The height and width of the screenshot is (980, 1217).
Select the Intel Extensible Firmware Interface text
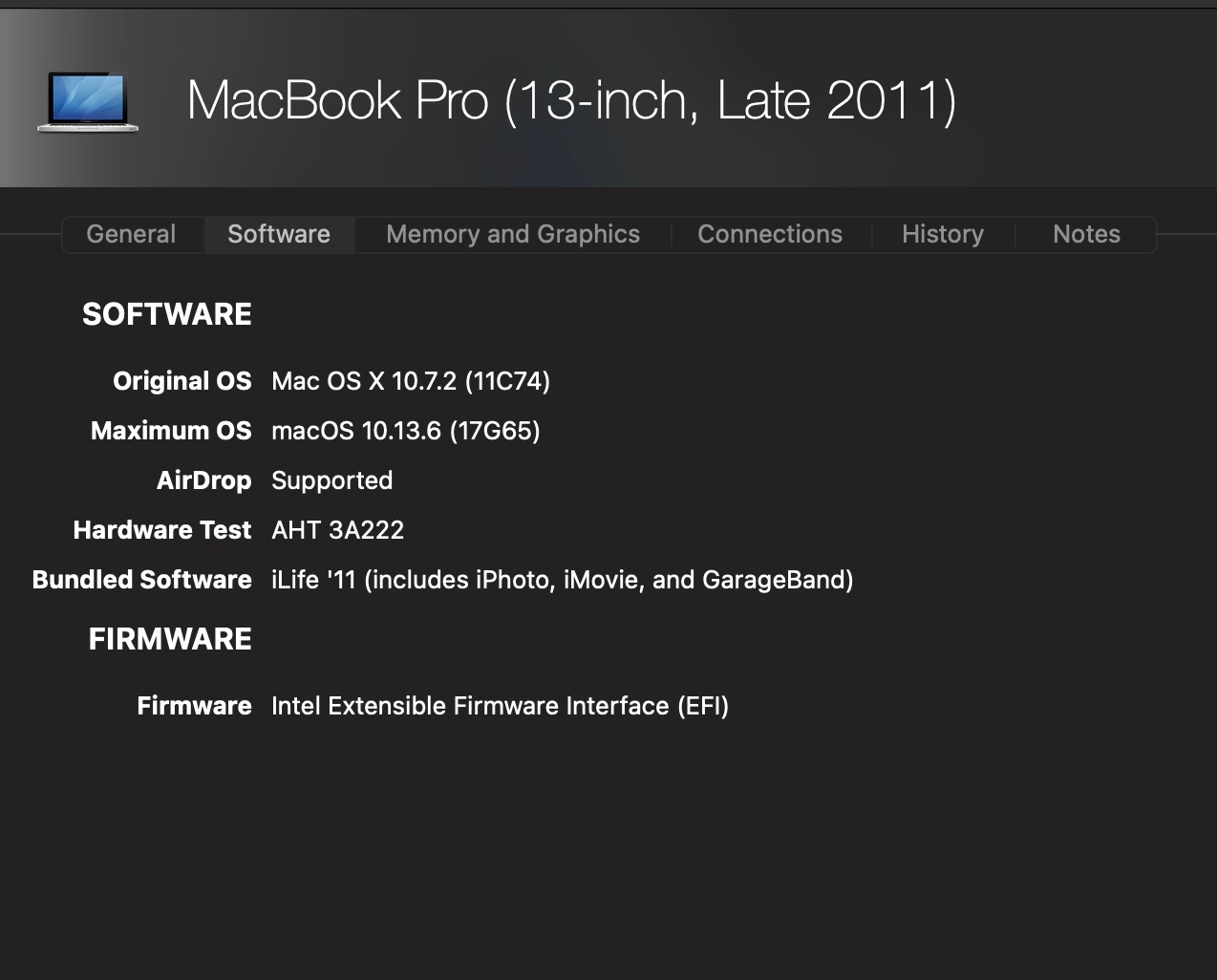[500, 706]
